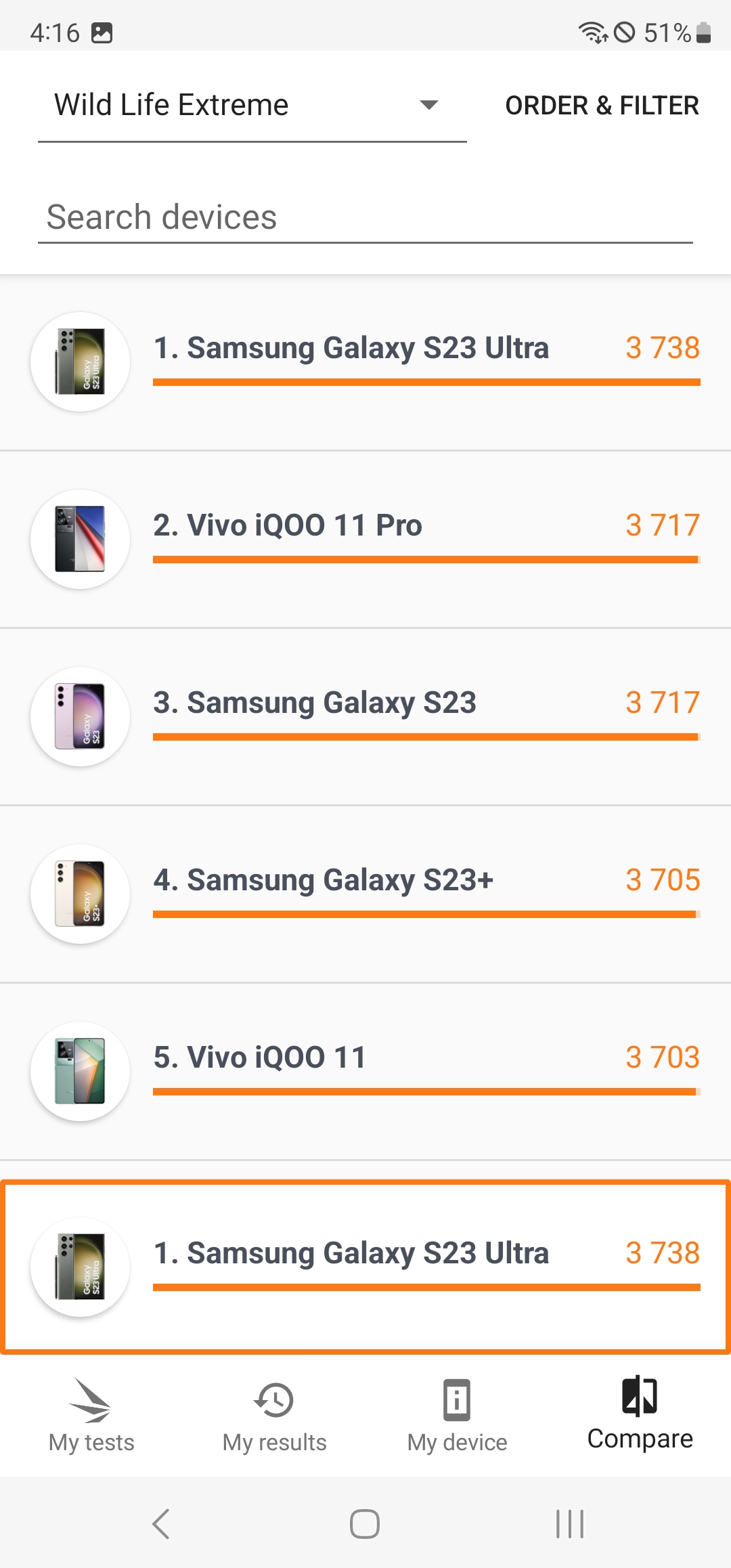This screenshot has width=731, height=1568.
Task: Open ORDER & FILTER options
Action: [x=602, y=106]
